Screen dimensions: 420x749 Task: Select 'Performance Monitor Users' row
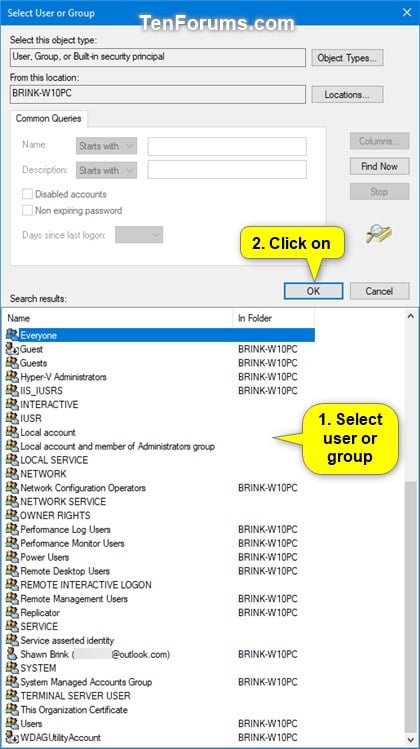point(160,543)
